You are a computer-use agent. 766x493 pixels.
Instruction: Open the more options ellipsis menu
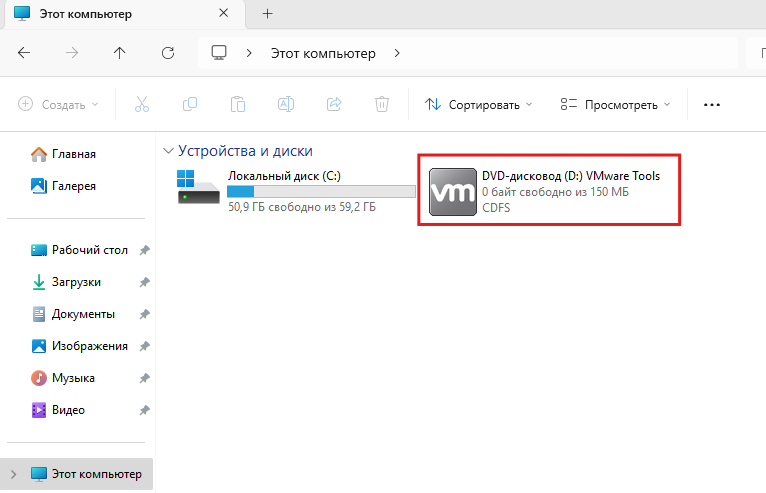(x=712, y=104)
